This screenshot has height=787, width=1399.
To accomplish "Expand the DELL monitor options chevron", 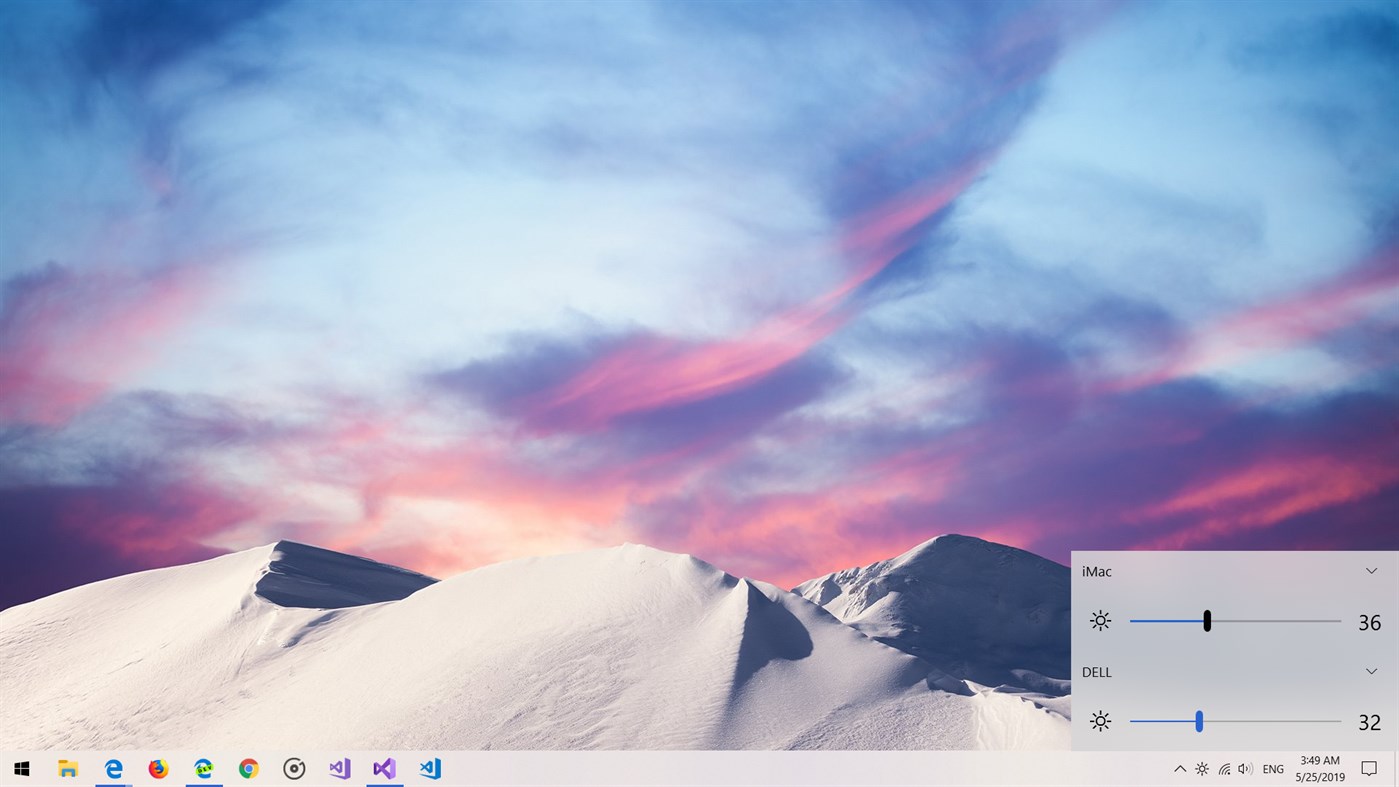I will (x=1371, y=670).
